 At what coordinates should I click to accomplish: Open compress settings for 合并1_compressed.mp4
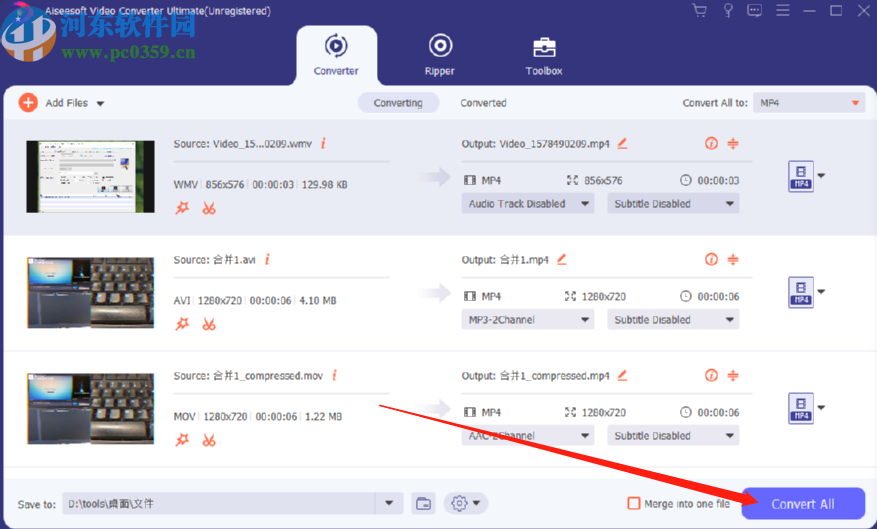click(x=733, y=375)
